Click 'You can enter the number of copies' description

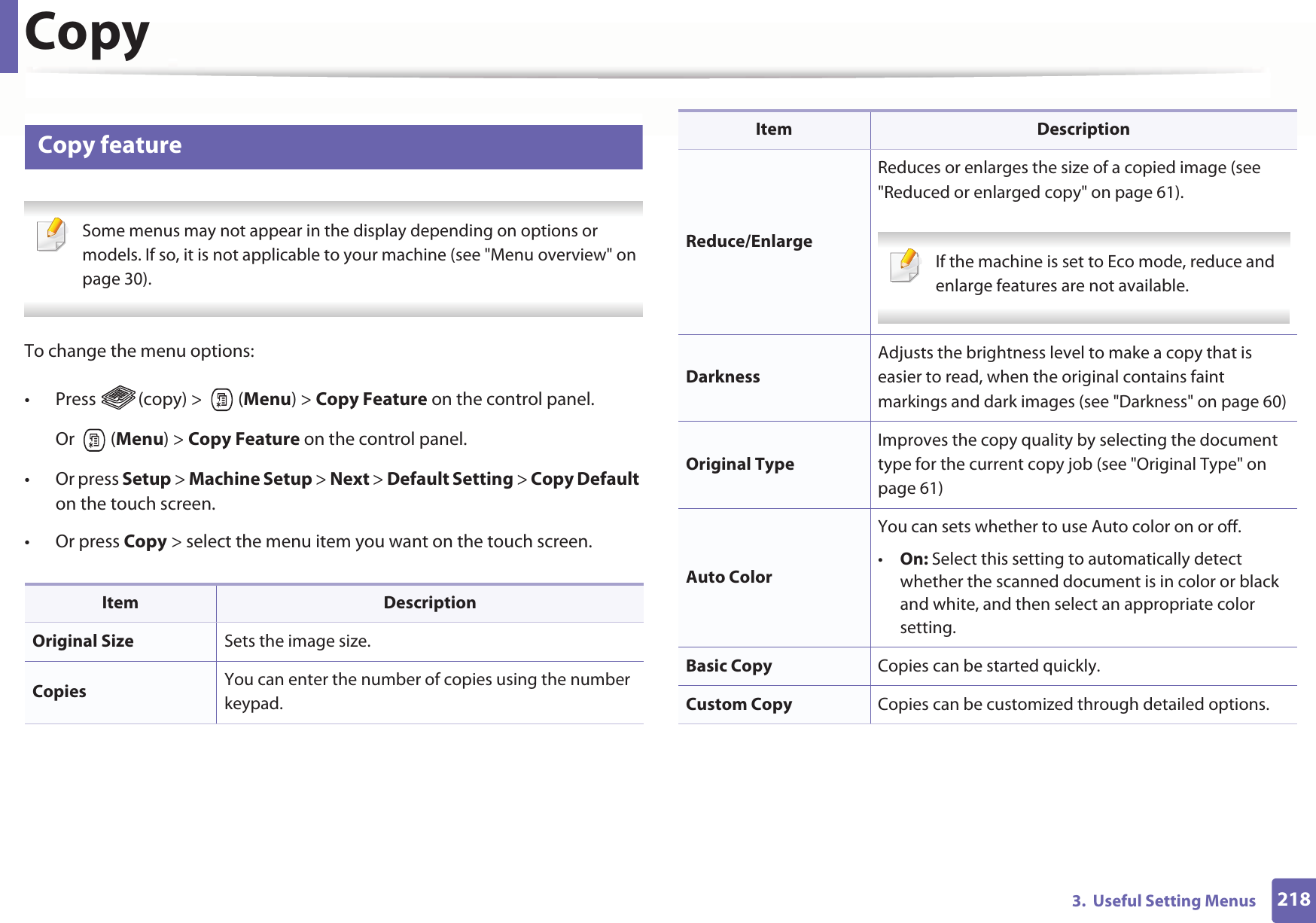(427, 691)
